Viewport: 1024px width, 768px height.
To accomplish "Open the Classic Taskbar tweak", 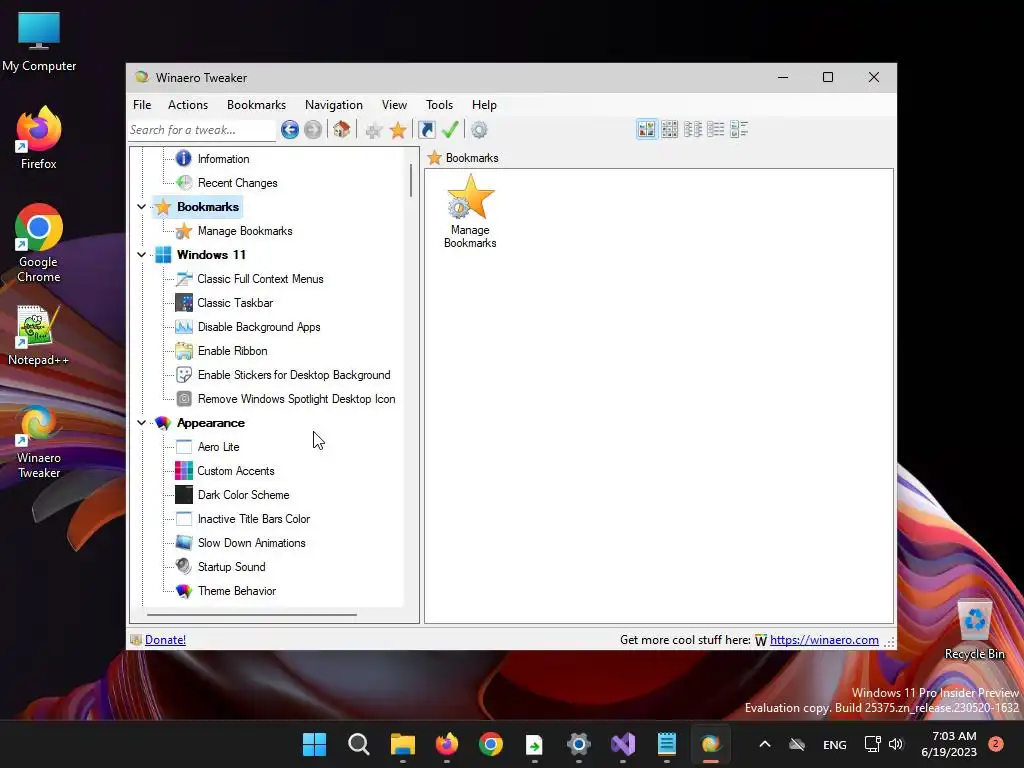I will tap(235, 303).
